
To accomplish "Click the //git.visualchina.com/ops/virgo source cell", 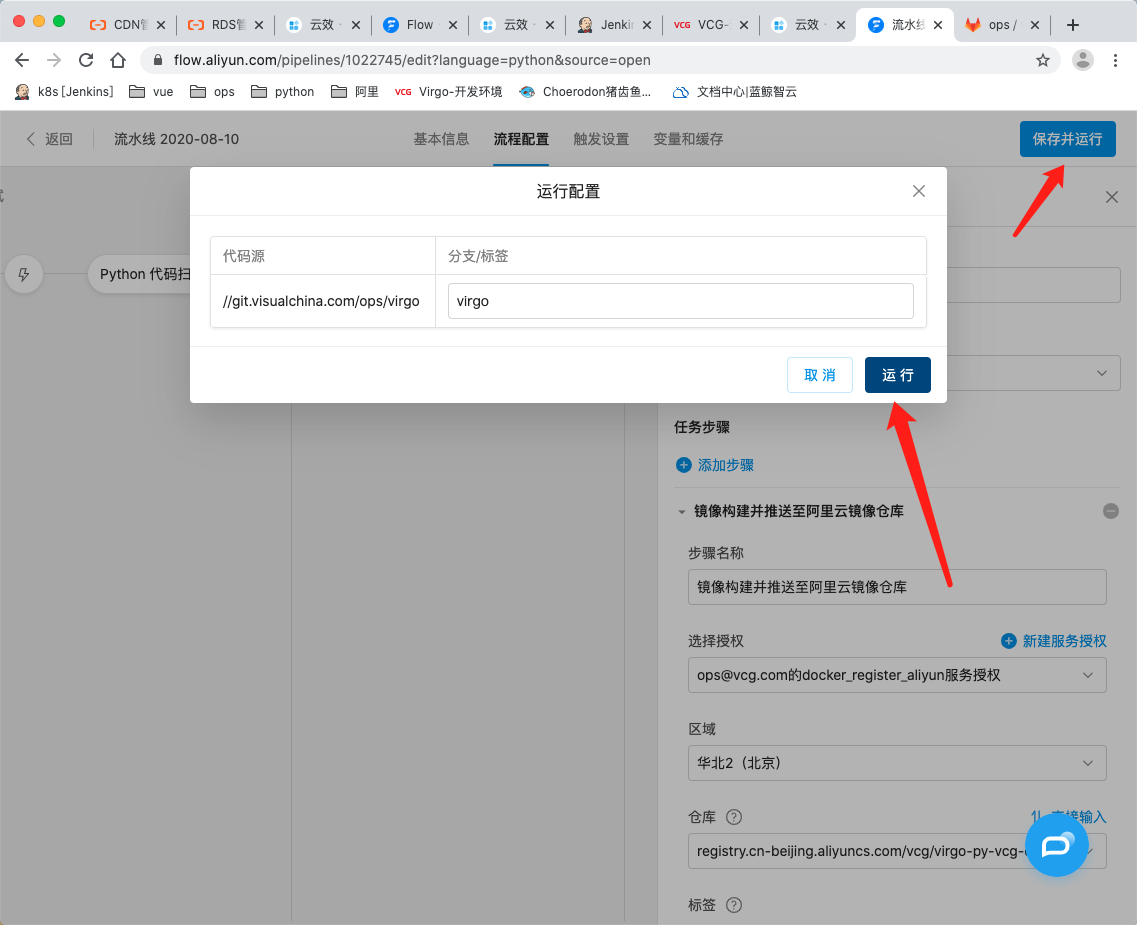I will coord(321,301).
